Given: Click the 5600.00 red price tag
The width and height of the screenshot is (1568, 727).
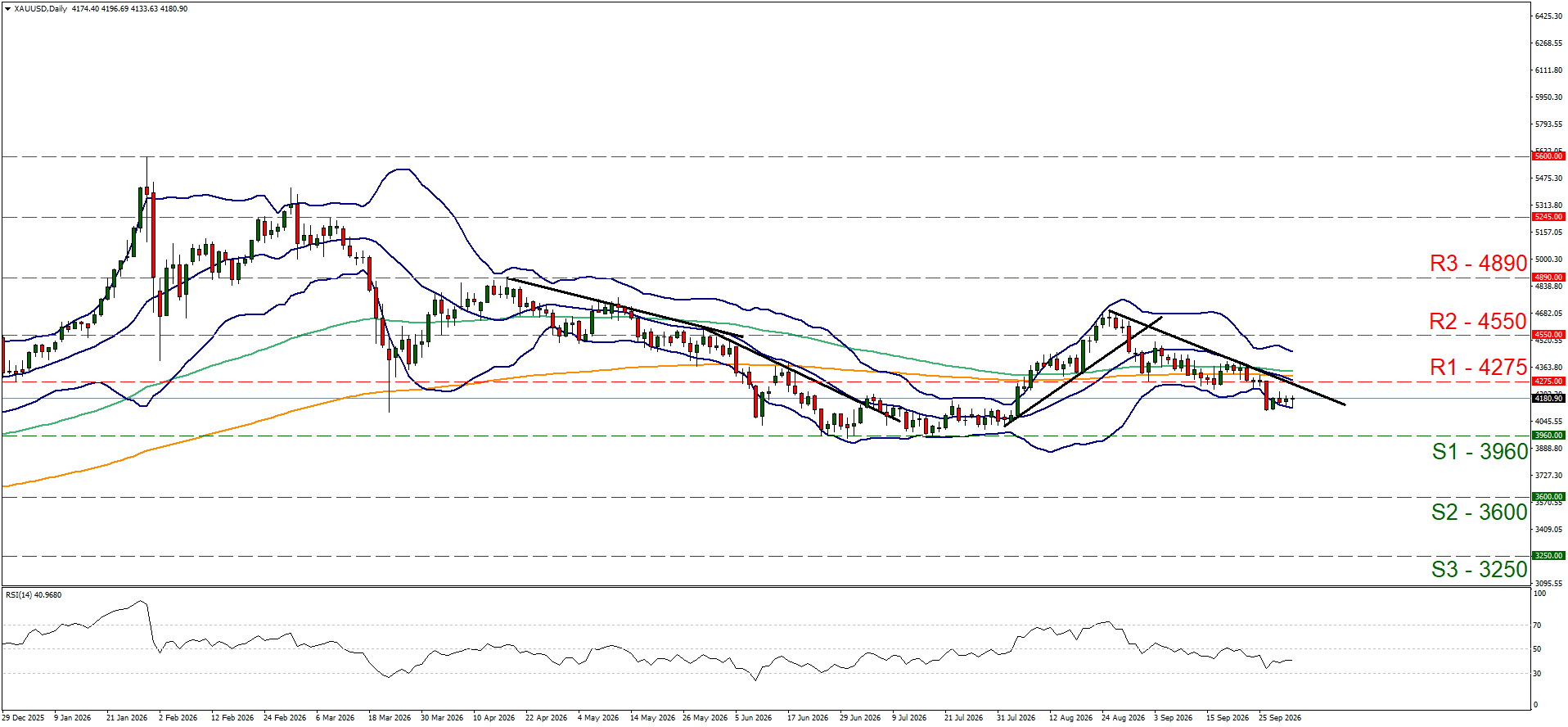Looking at the screenshot, I should click(1548, 156).
